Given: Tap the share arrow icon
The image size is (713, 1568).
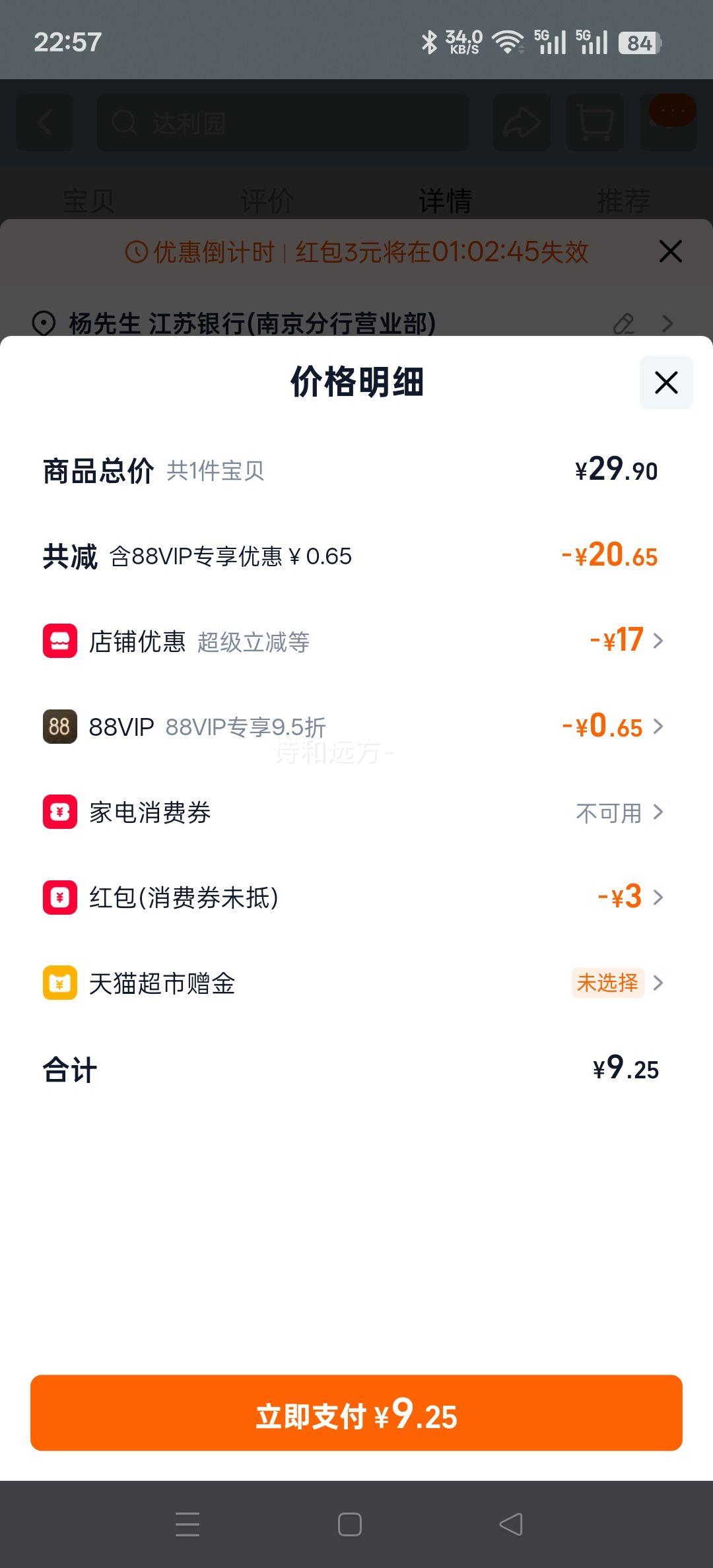Looking at the screenshot, I should 522,123.
